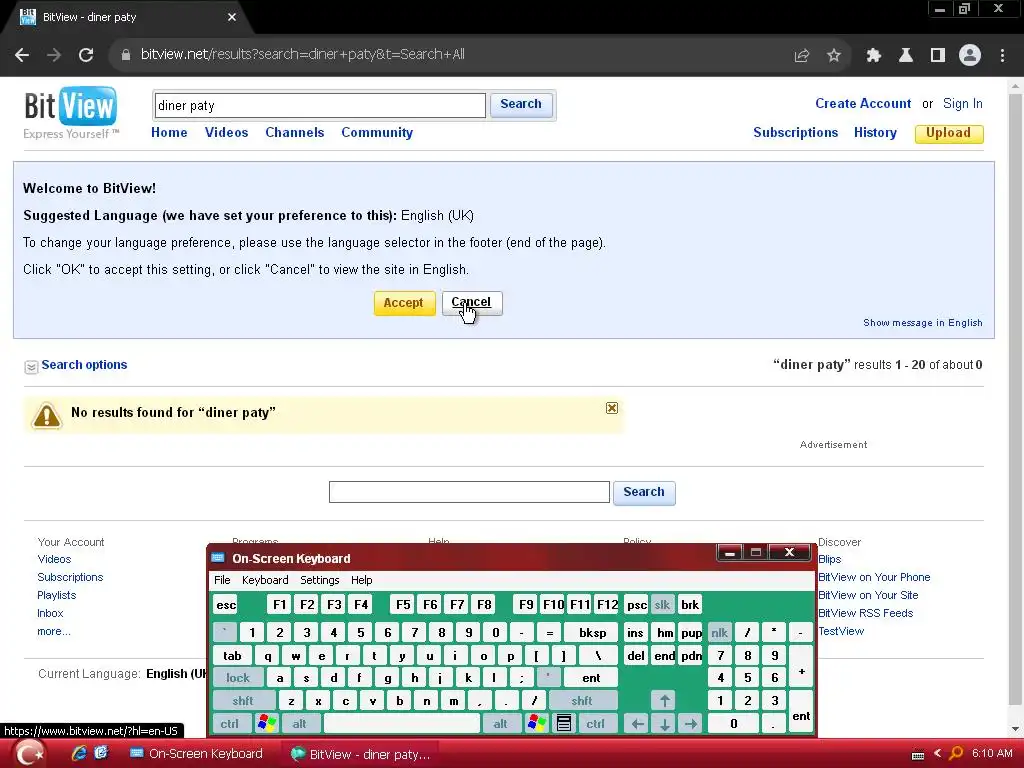The image size is (1024, 768).
Task: Click the down arrow key on keyboard
Action: 664,723
